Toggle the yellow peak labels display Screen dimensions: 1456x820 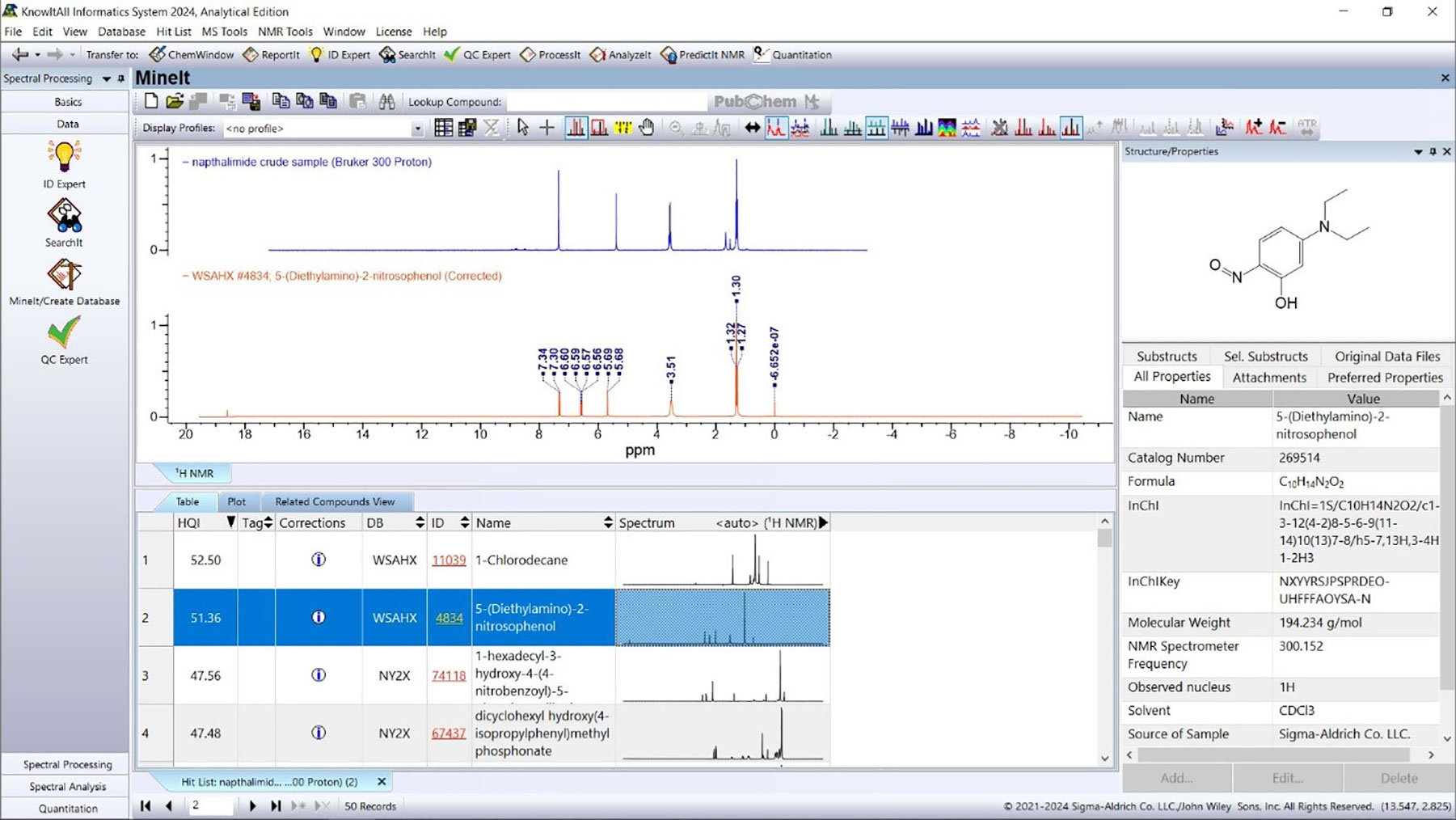click(x=622, y=128)
